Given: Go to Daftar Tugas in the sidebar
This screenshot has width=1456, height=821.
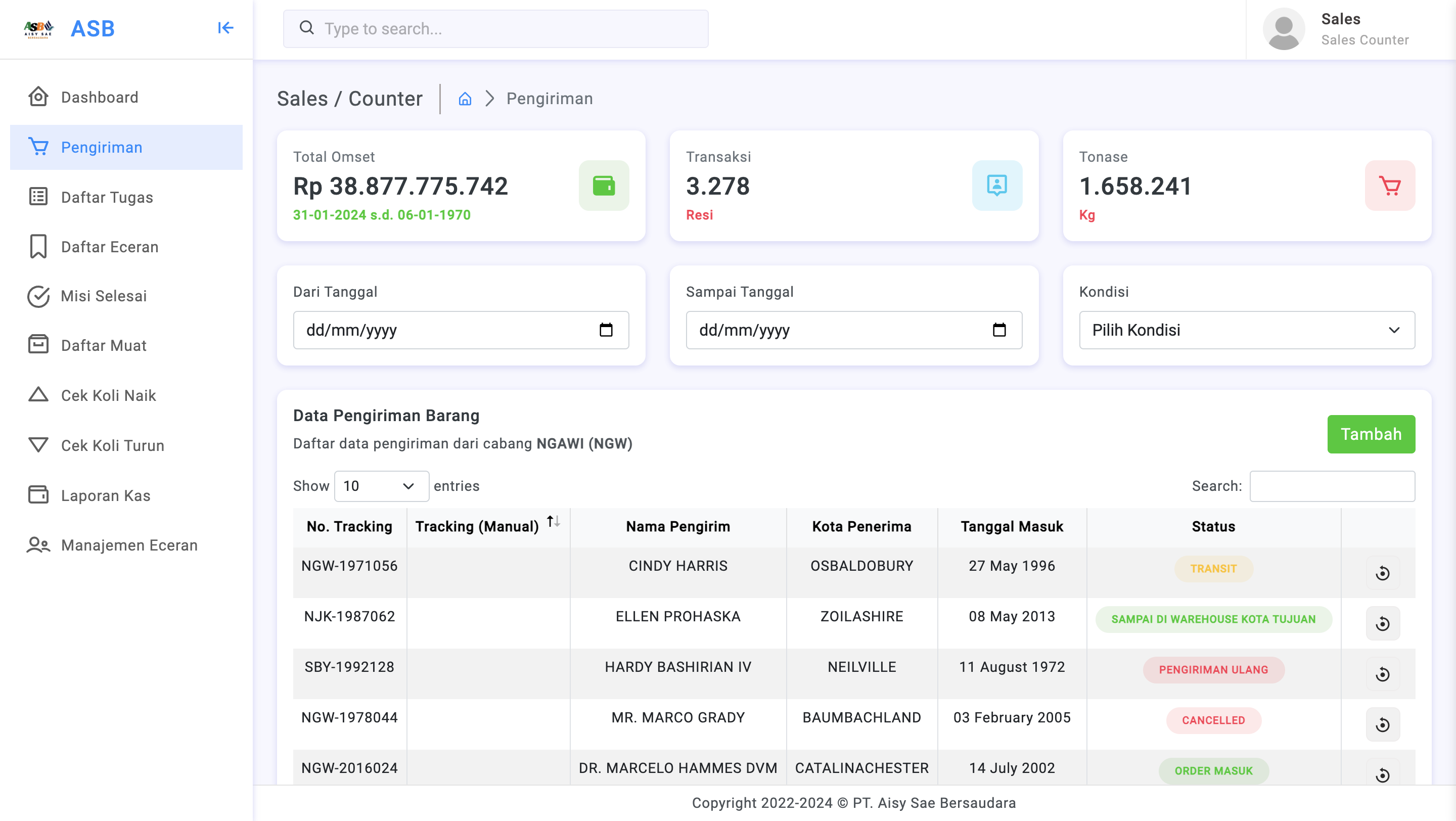Looking at the screenshot, I should click(x=106, y=197).
